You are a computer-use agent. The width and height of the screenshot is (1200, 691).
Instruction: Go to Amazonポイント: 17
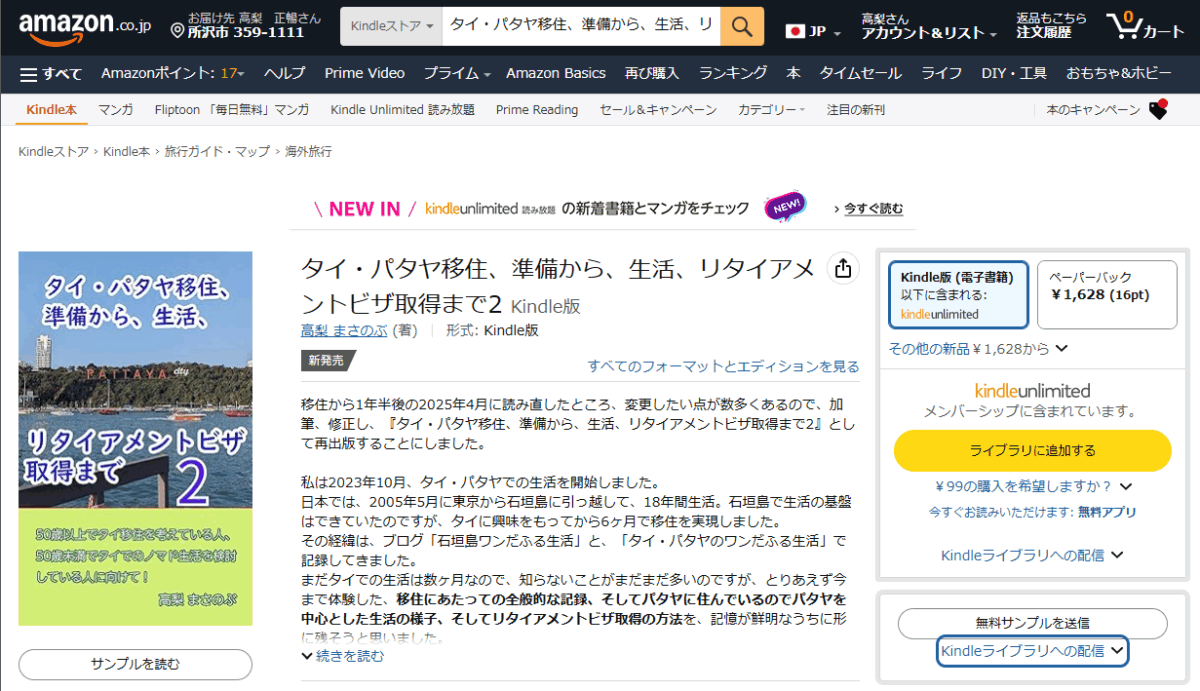pyautogui.click(x=171, y=73)
